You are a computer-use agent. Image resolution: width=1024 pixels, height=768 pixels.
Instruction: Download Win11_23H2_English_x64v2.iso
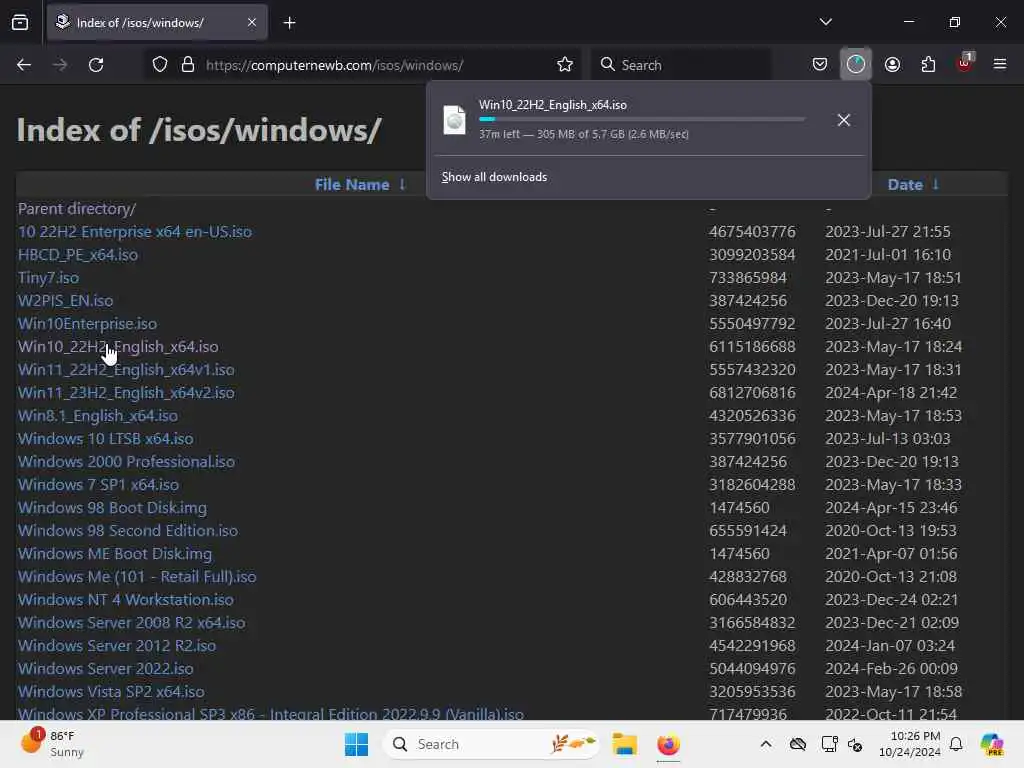tap(126, 392)
